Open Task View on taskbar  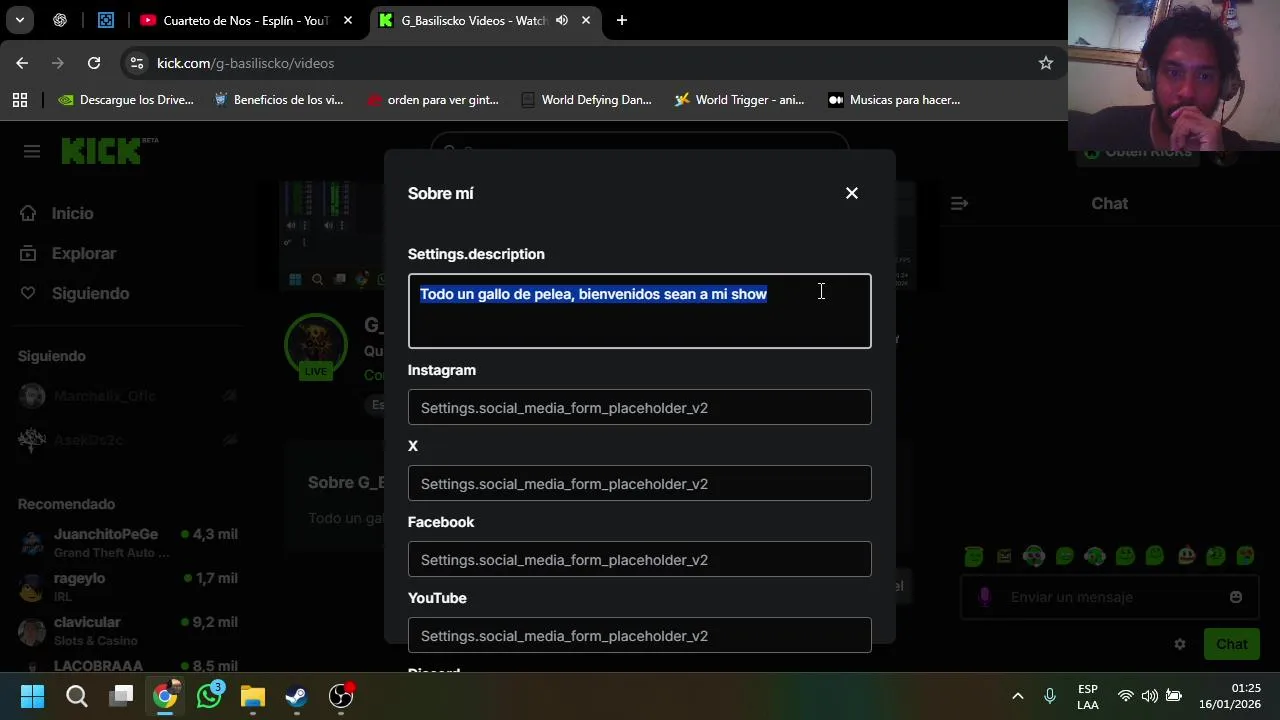pos(122,696)
